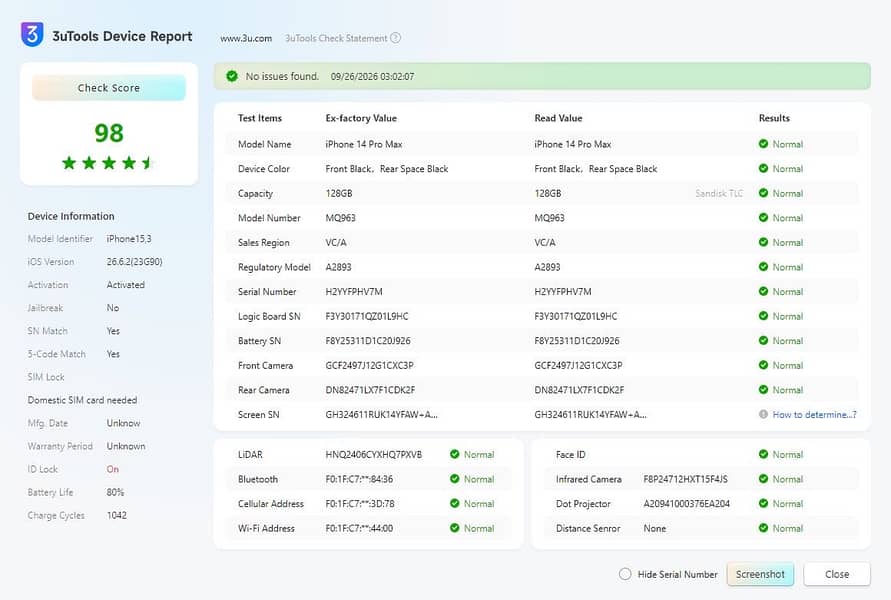Click the Dot Projector serial A20941000376EA204

[x=686, y=504]
